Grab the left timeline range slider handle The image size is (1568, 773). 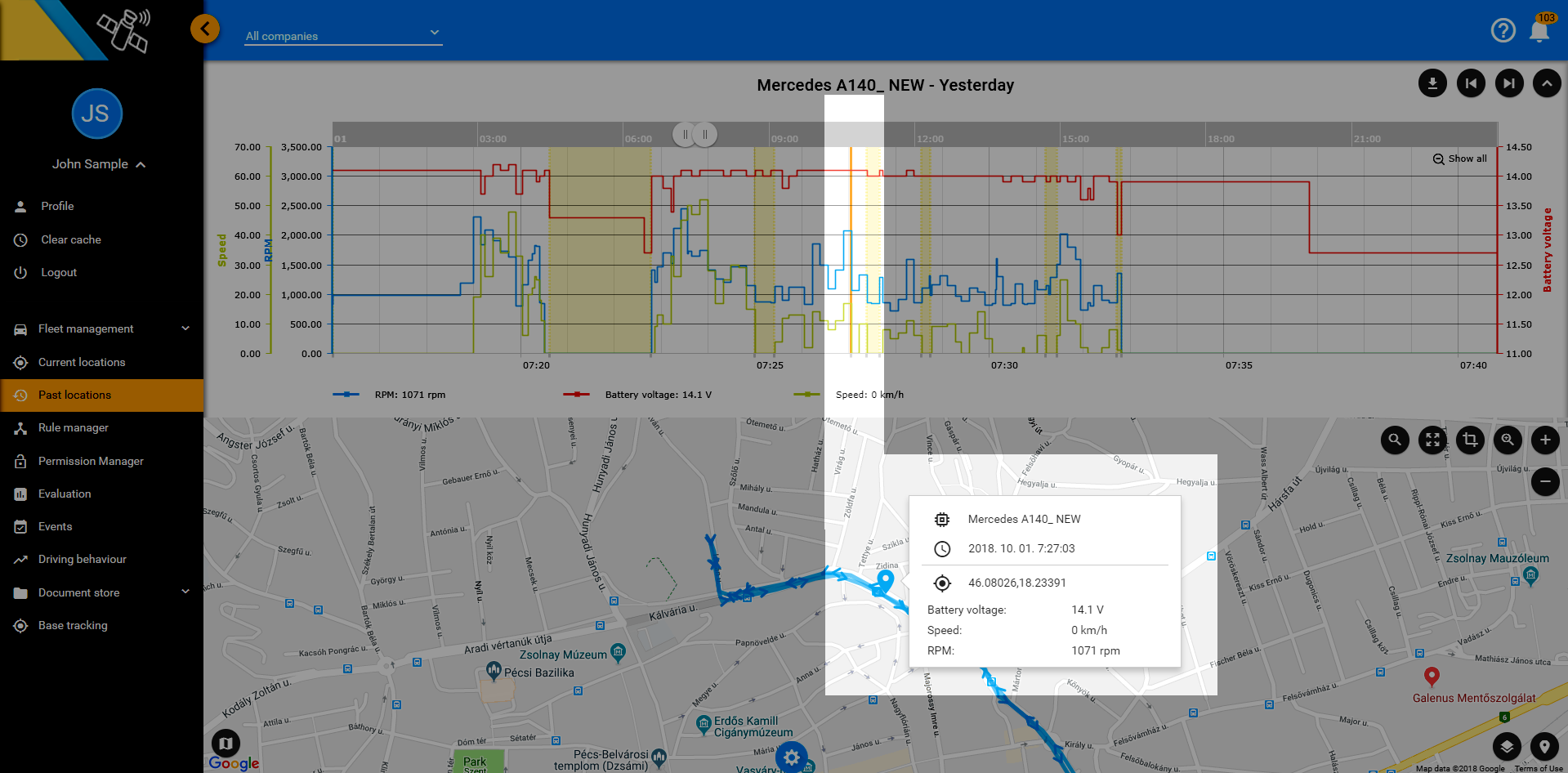pyautogui.click(x=684, y=134)
